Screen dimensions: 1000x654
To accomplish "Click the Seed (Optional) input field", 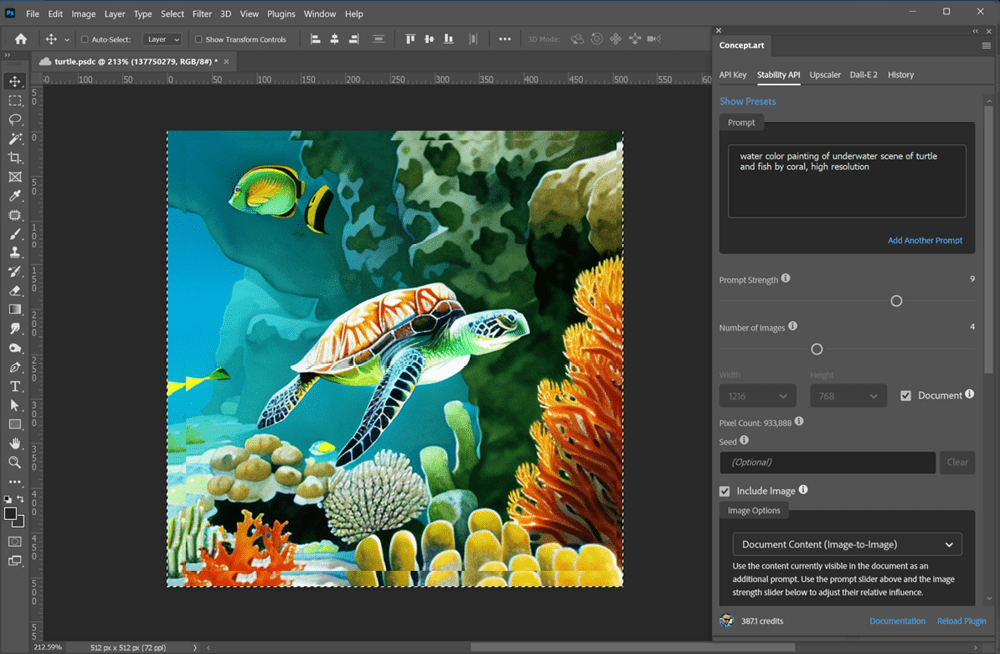I will coord(827,463).
